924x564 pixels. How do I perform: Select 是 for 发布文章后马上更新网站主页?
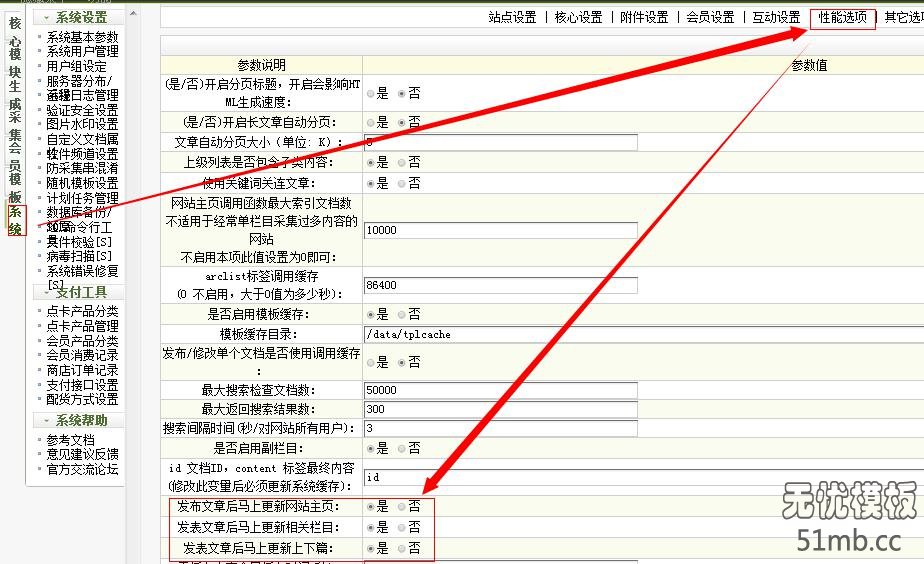click(371, 507)
